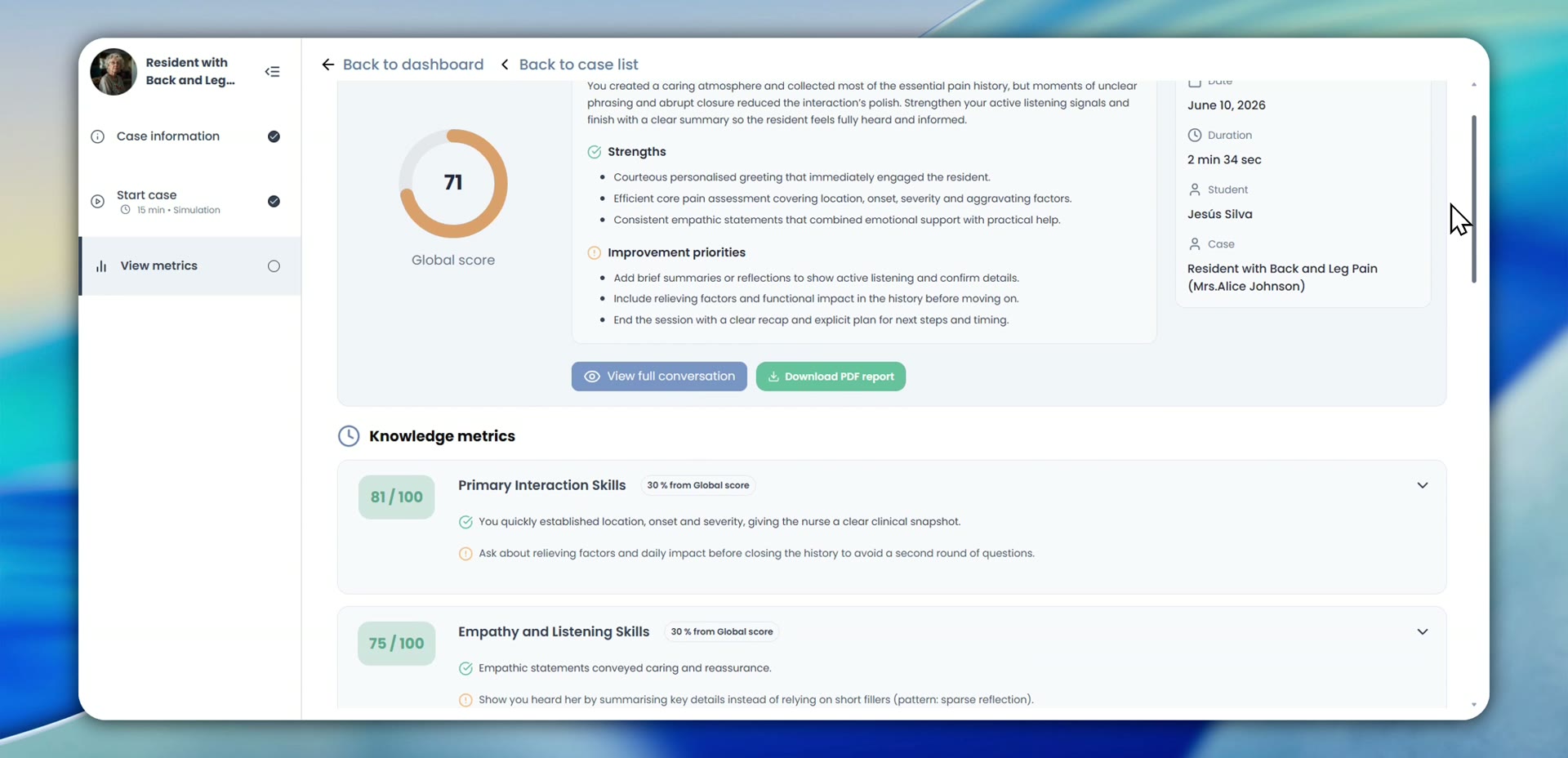Click student name 'Jesús Silva'
Viewport: 1568px width, 758px height.
point(1219,214)
